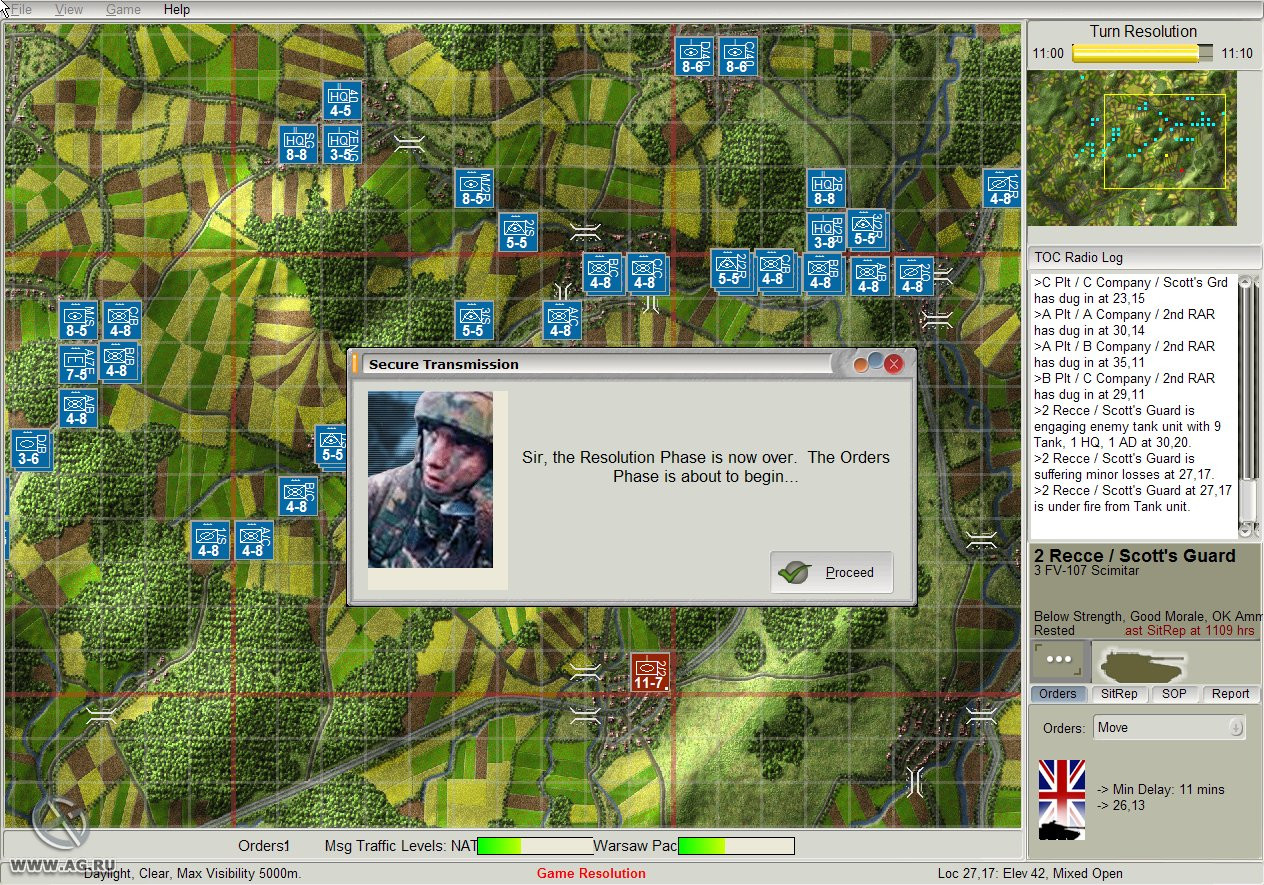Click the 'Loc 27,17: Elev 42, Mixed Open' status
This screenshot has height=885, width=1264.
click(1030, 873)
